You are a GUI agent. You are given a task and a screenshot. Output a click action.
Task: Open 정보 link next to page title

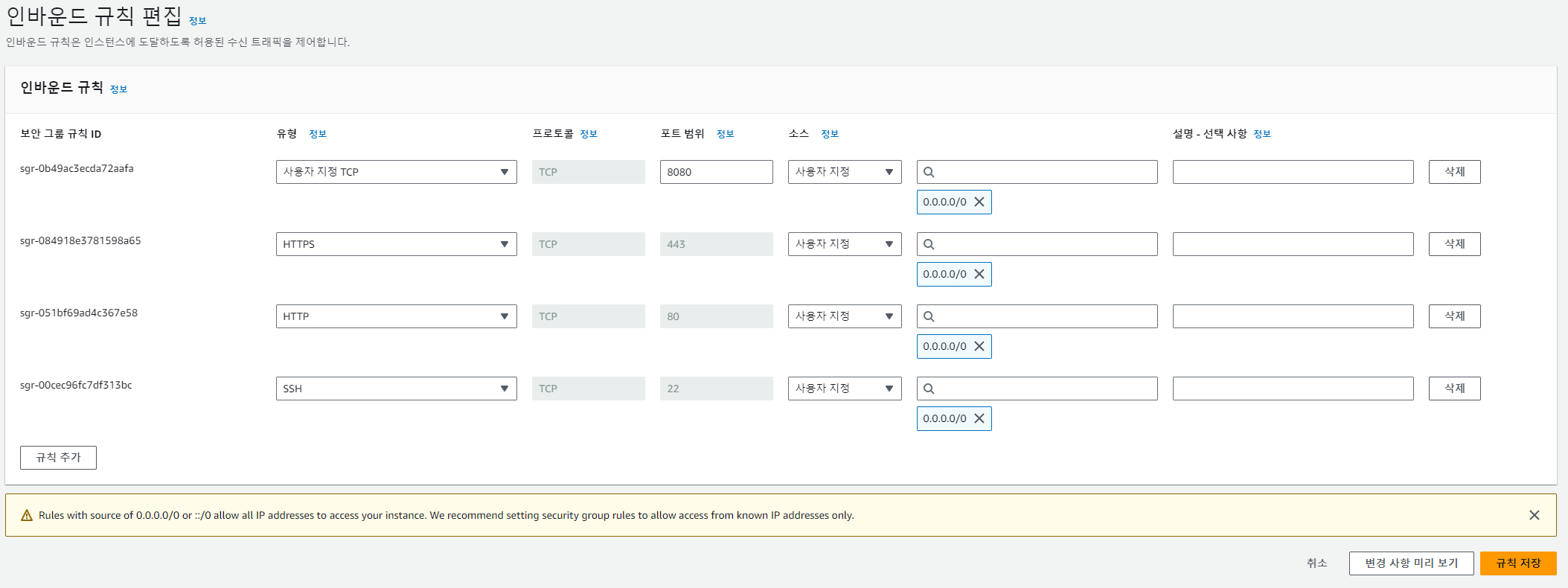point(197,21)
